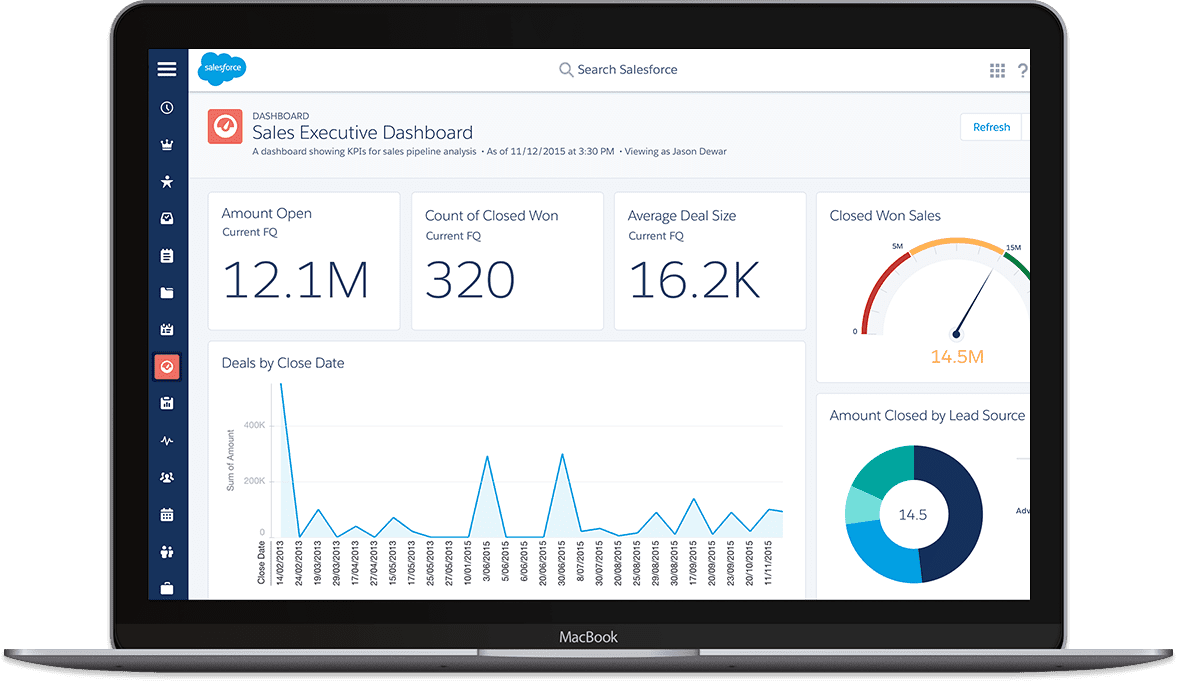The height and width of the screenshot is (681, 1177).
Task: Click the events checklist calendar icon
Action: 167,329
